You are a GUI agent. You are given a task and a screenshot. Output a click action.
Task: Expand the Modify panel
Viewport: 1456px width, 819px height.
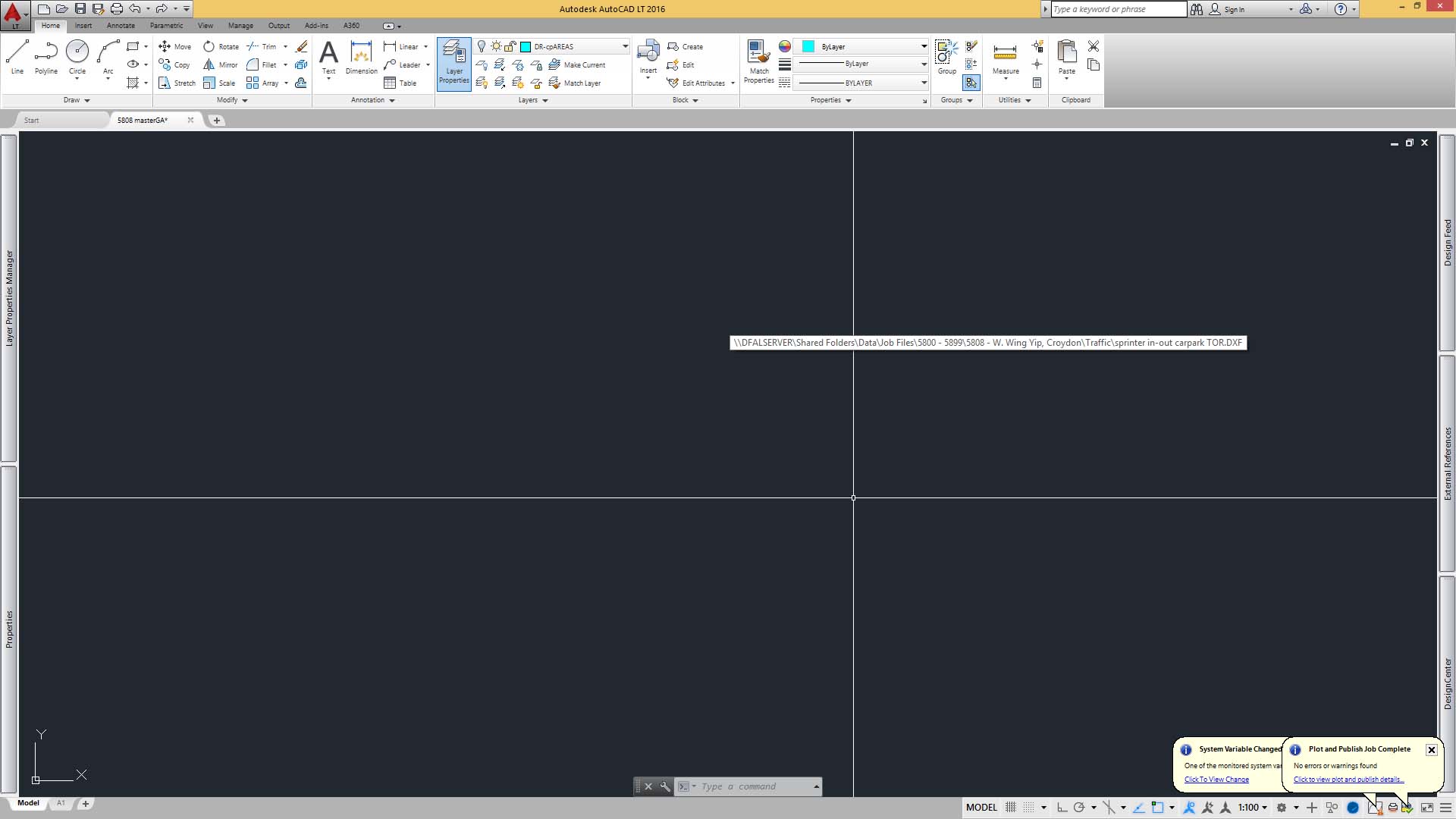[x=232, y=100]
